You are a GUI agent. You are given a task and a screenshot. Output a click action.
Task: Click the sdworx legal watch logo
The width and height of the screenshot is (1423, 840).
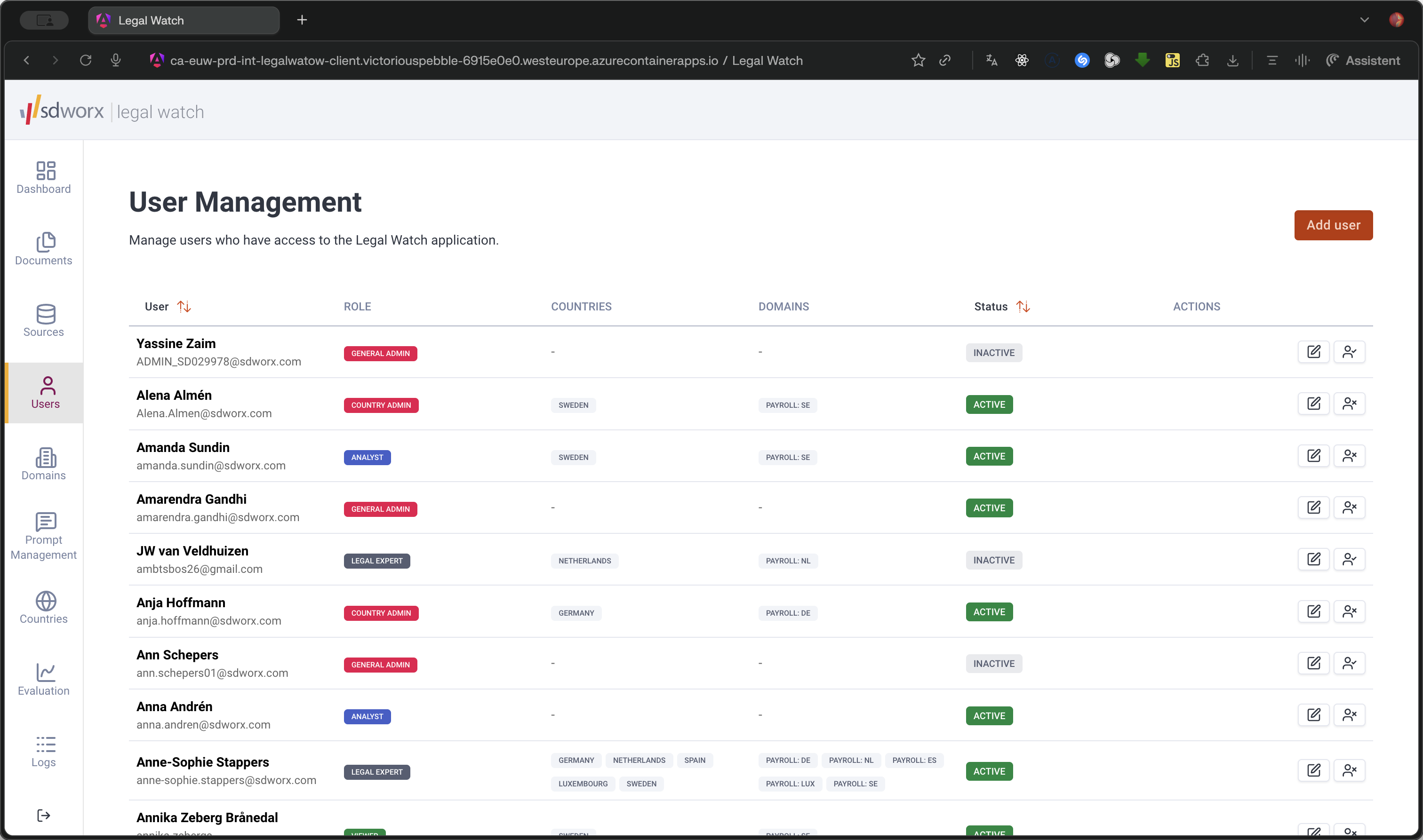click(x=112, y=110)
